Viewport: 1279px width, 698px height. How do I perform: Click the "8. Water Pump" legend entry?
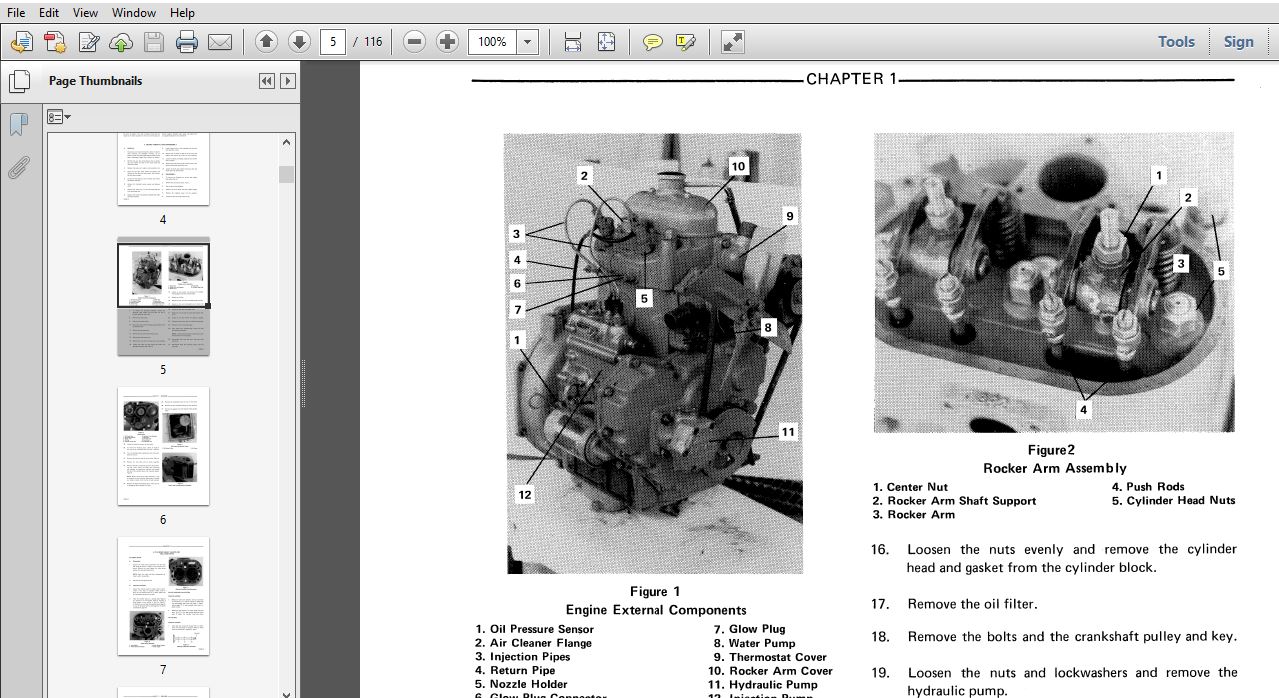tap(754, 643)
